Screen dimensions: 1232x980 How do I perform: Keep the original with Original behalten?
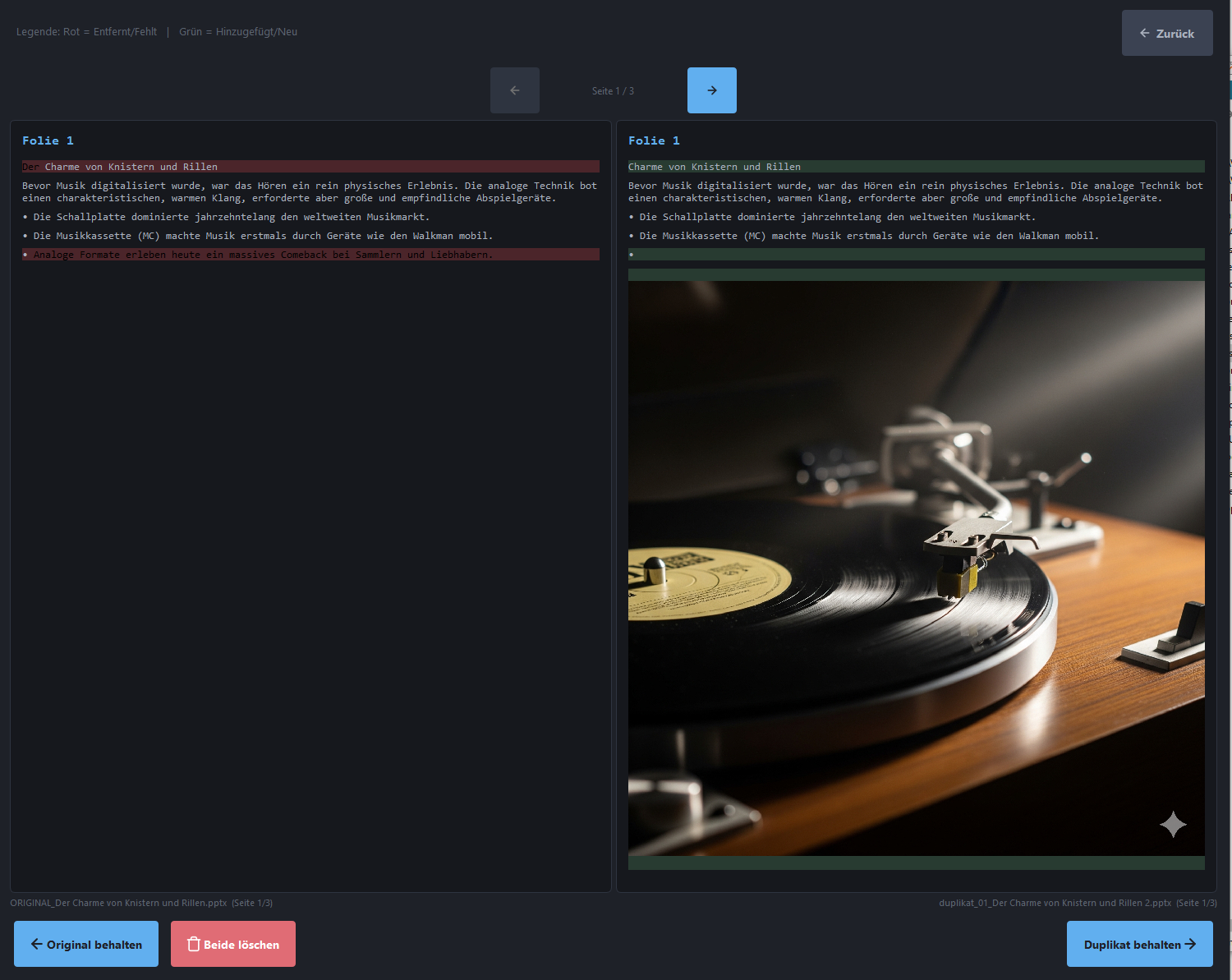[86, 944]
